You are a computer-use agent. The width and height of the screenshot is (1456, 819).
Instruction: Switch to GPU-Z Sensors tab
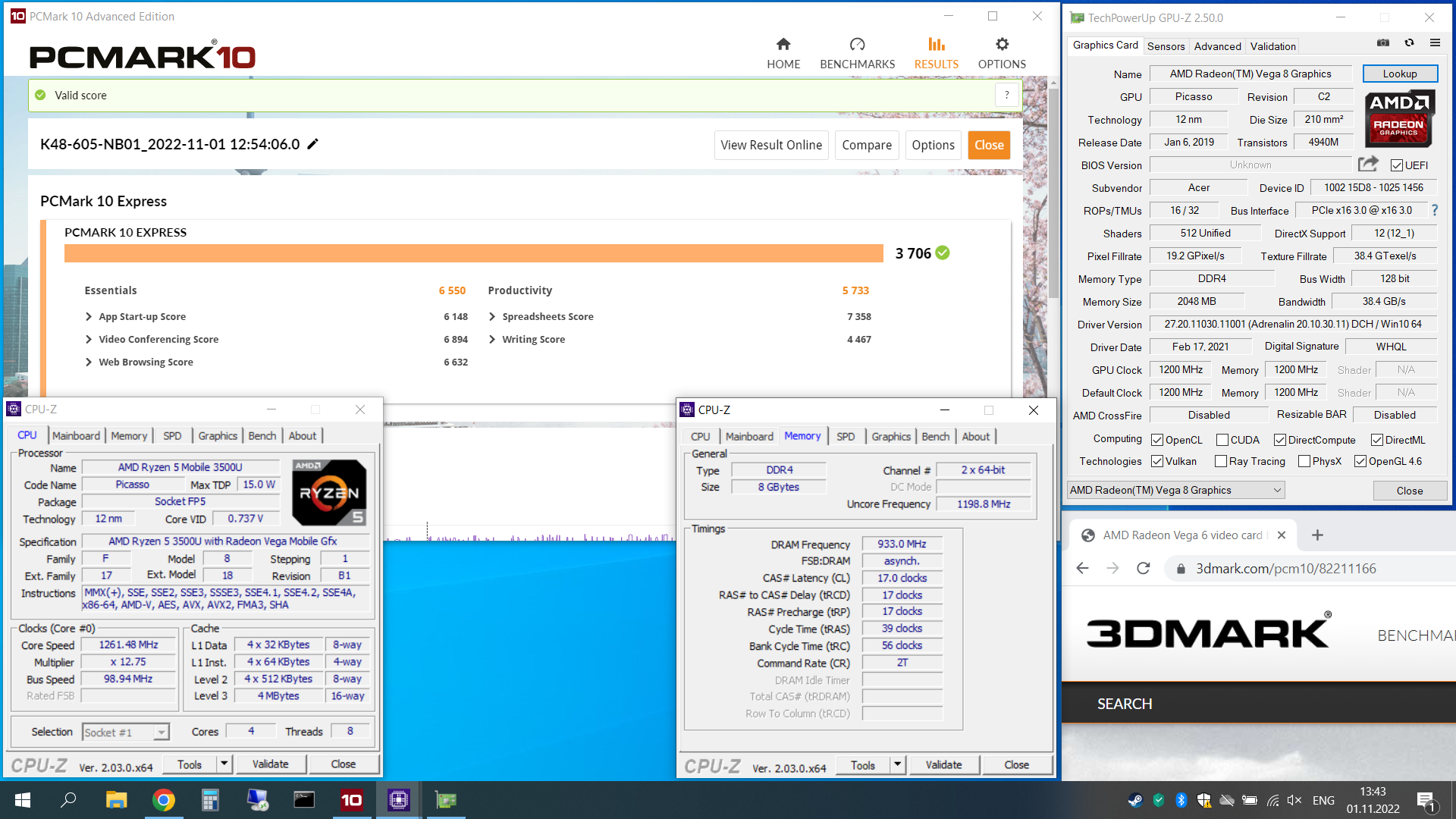tap(1166, 46)
